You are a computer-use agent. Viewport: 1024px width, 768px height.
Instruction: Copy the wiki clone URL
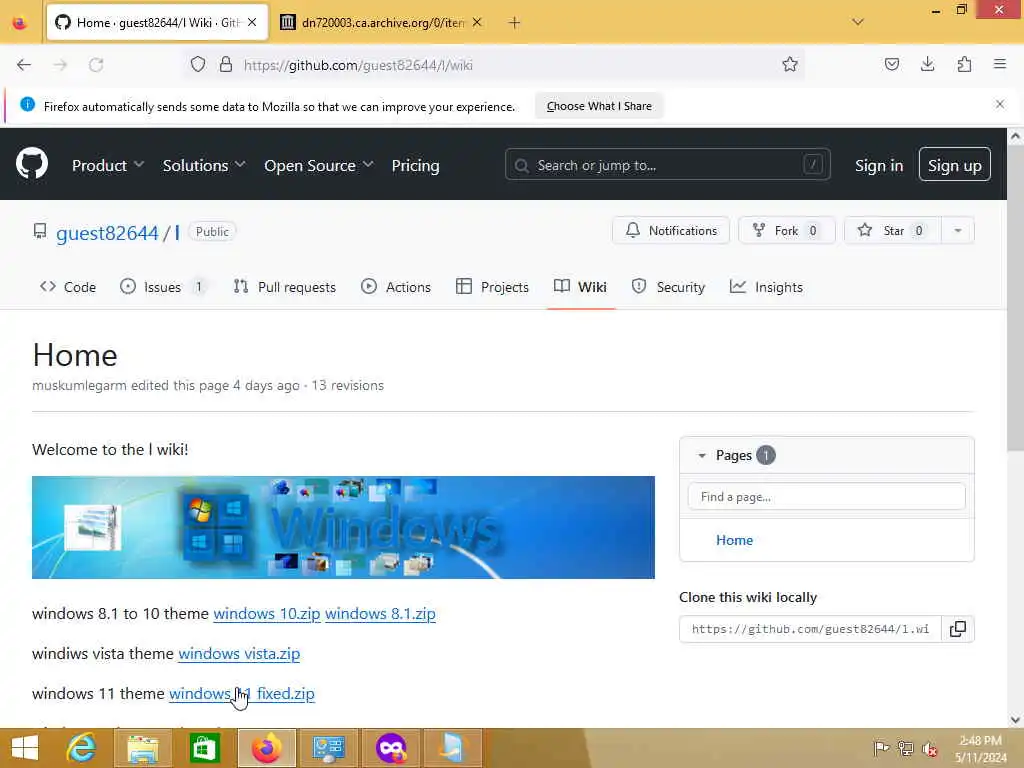tap(957, 630)
